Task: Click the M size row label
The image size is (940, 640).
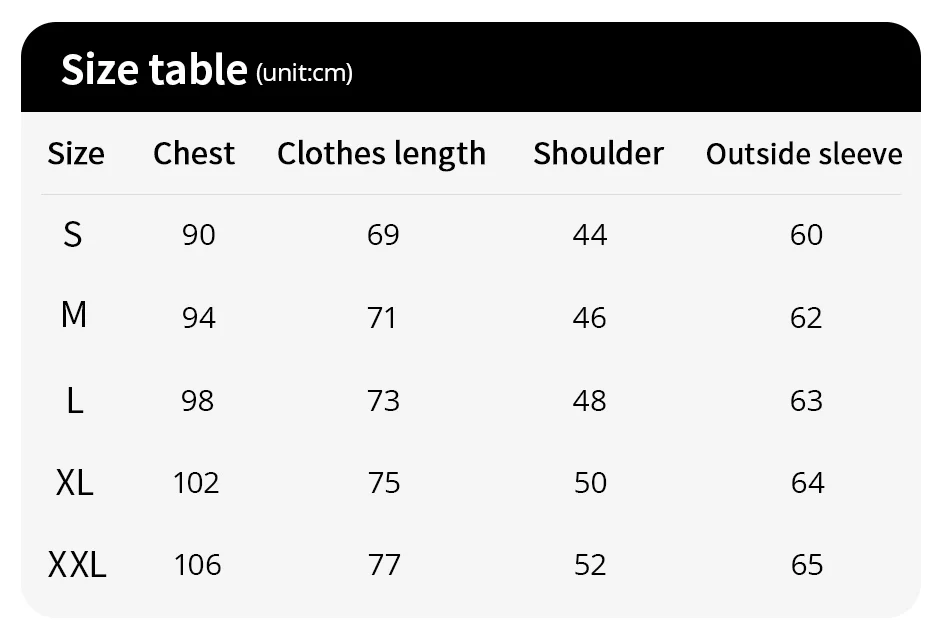Action: point(74,315)
